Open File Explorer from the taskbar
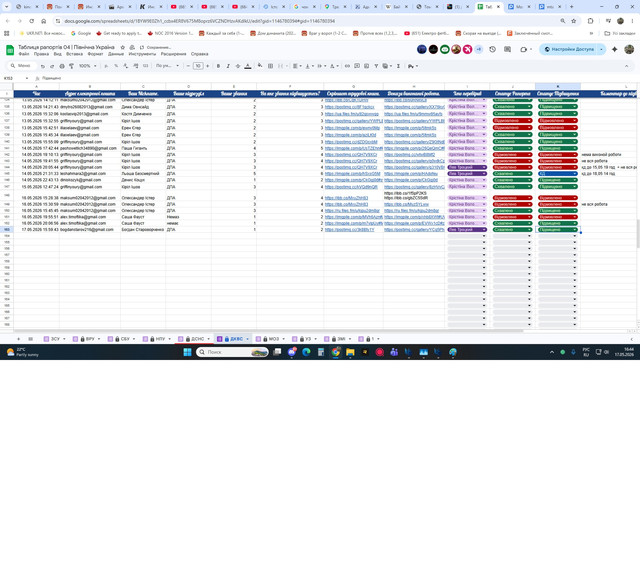 (x=350, y=352)
